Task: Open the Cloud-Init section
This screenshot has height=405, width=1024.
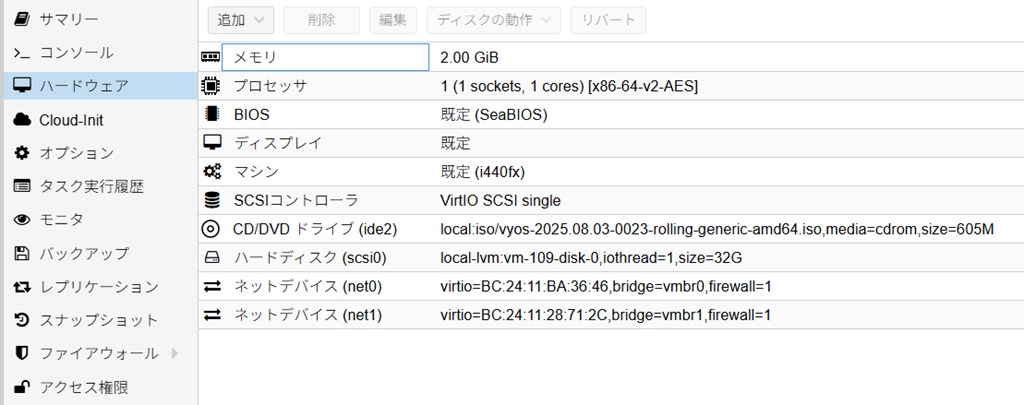Action: coord(70,120)
